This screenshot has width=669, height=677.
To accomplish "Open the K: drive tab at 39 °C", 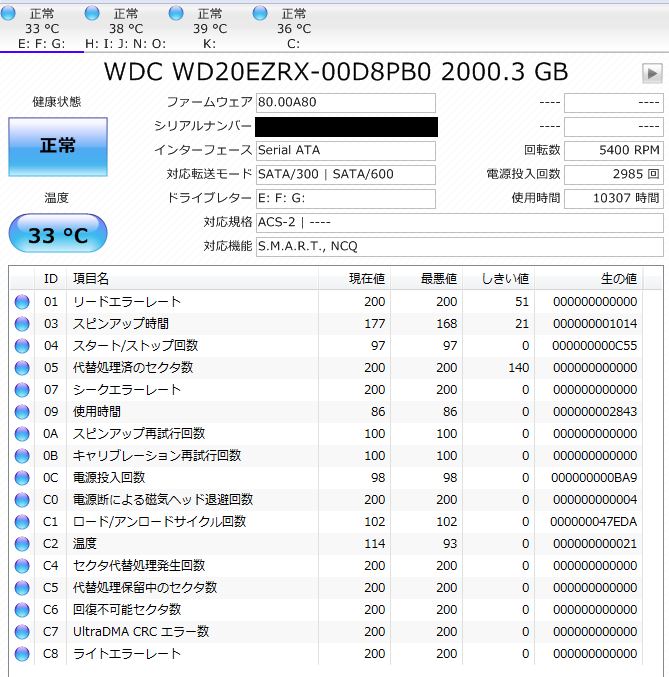I will coord(209,28).
